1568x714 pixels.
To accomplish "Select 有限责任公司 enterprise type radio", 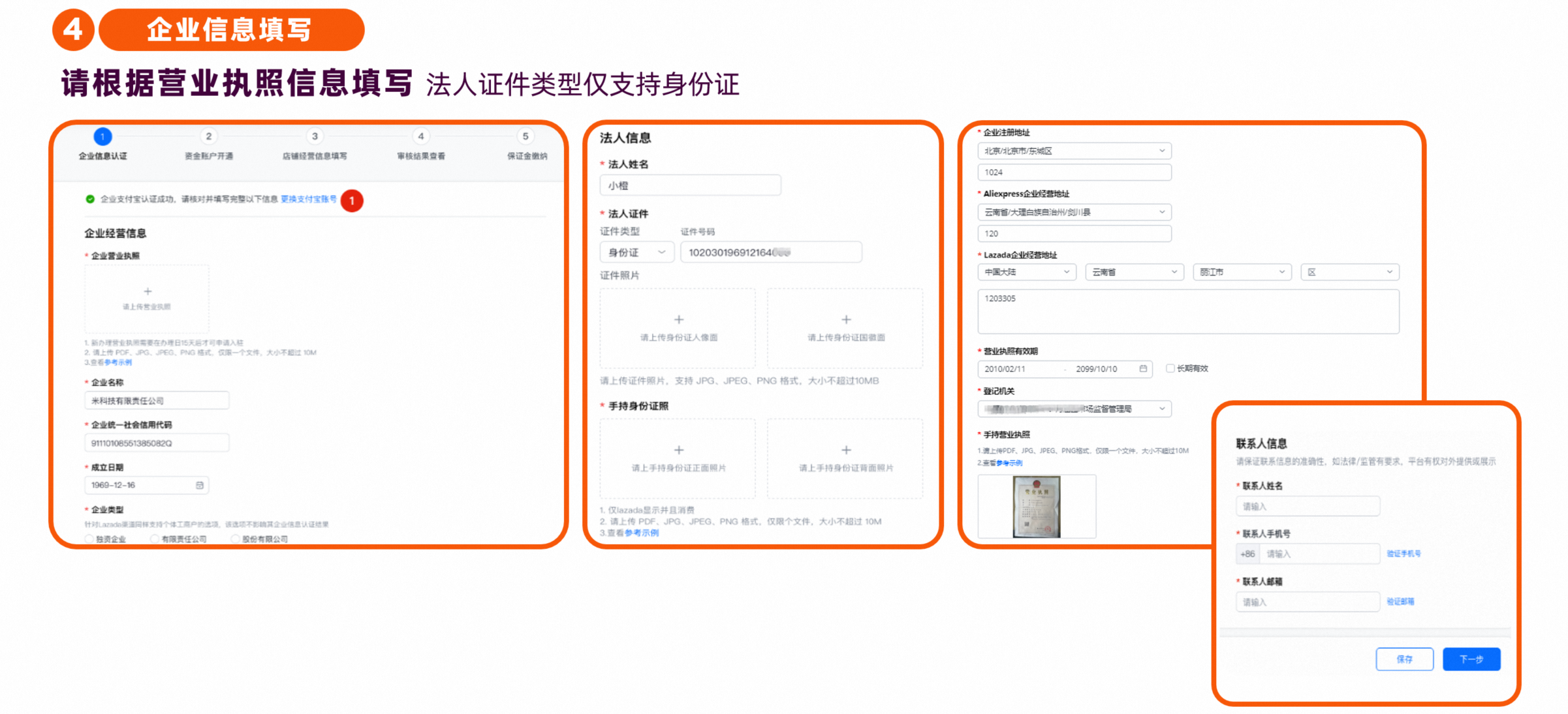I will click(x=155, y=539).
